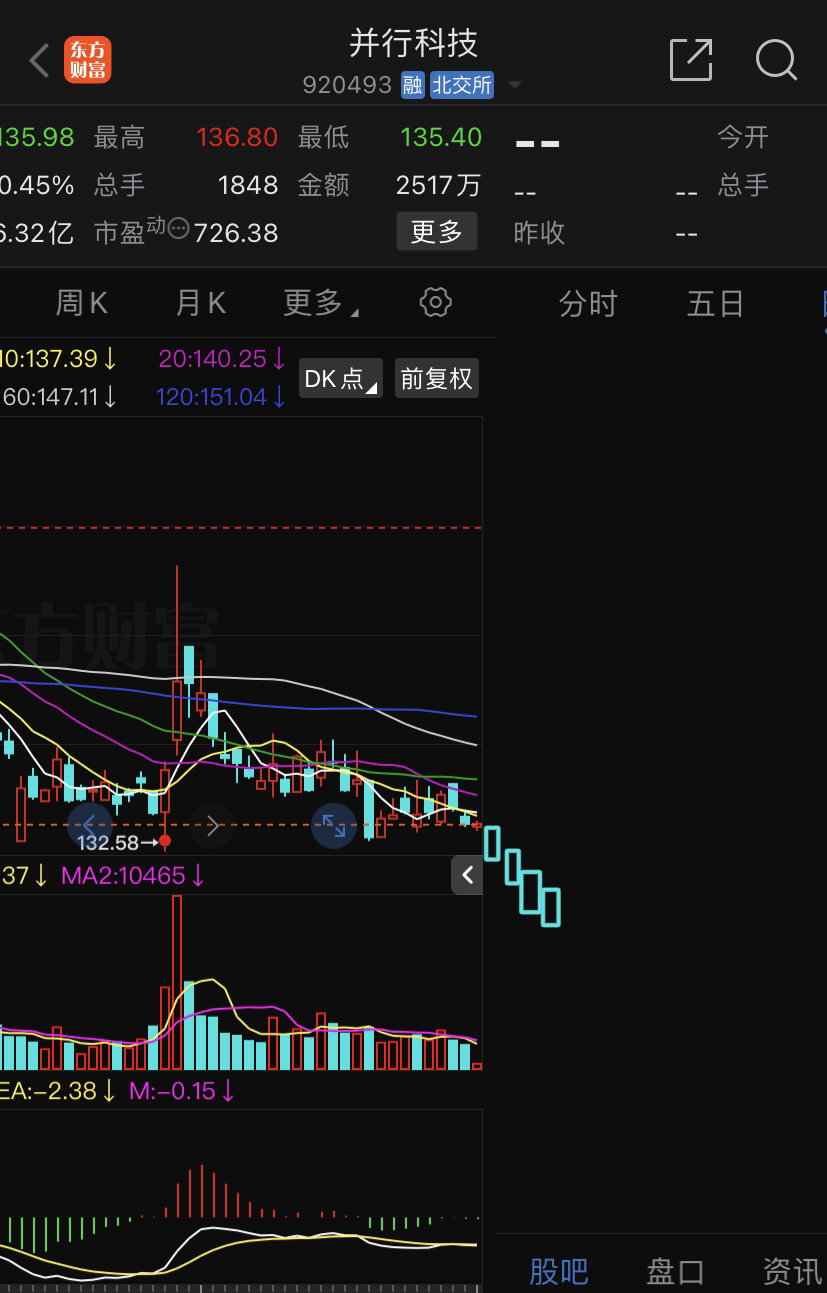Move crosshair to previous candle arrow
The width and height of the screenshot is (827, 1293).
tap(89, 825)
